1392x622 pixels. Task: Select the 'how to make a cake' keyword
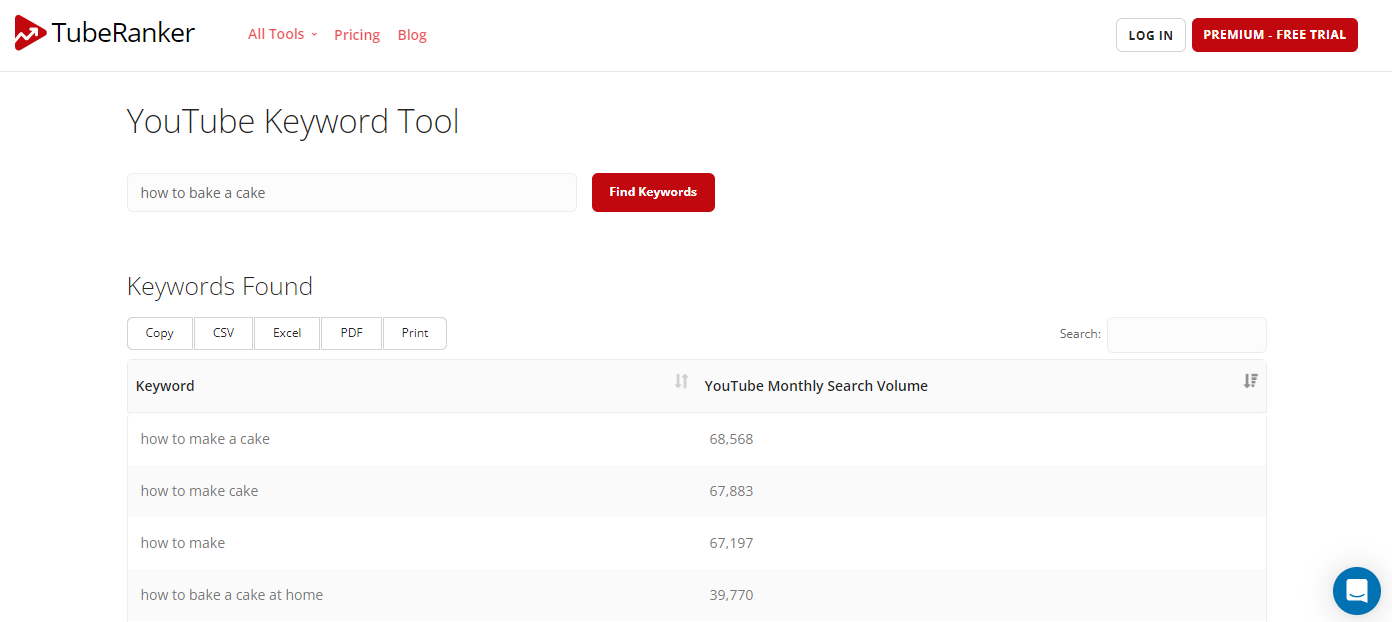(205, 439)
